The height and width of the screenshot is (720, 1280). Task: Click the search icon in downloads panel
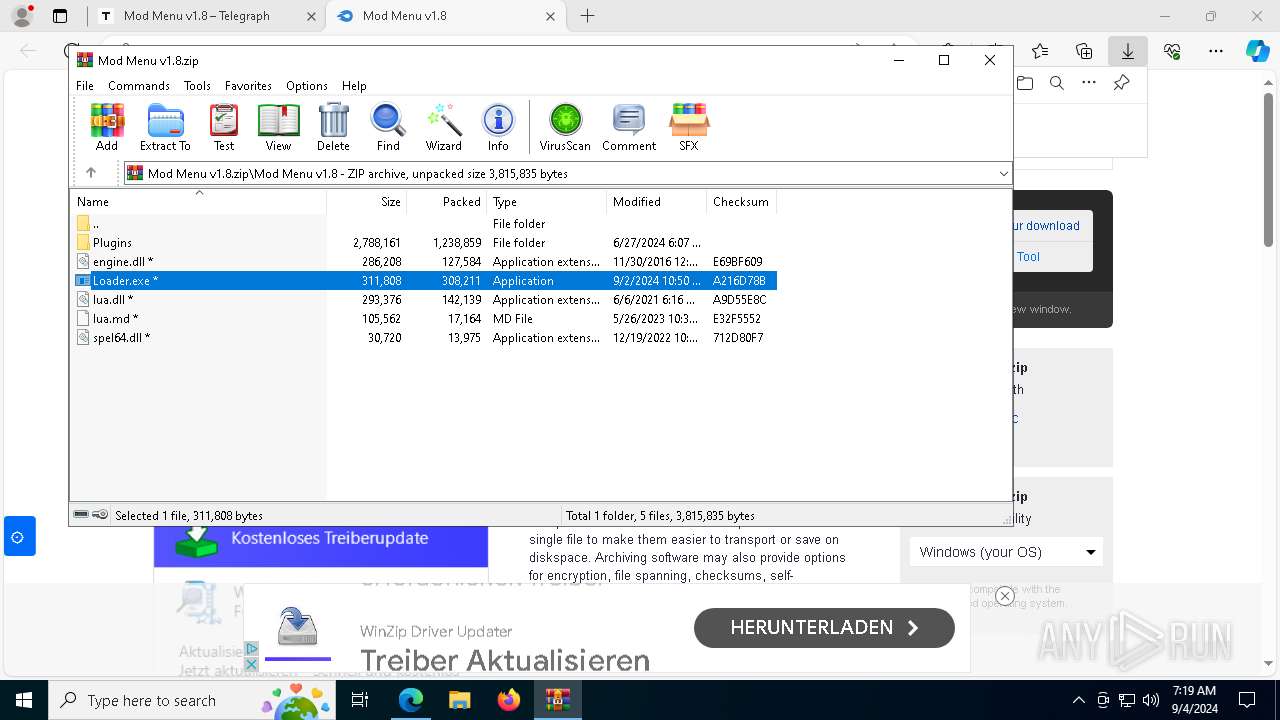click(x=1057, y=83)
